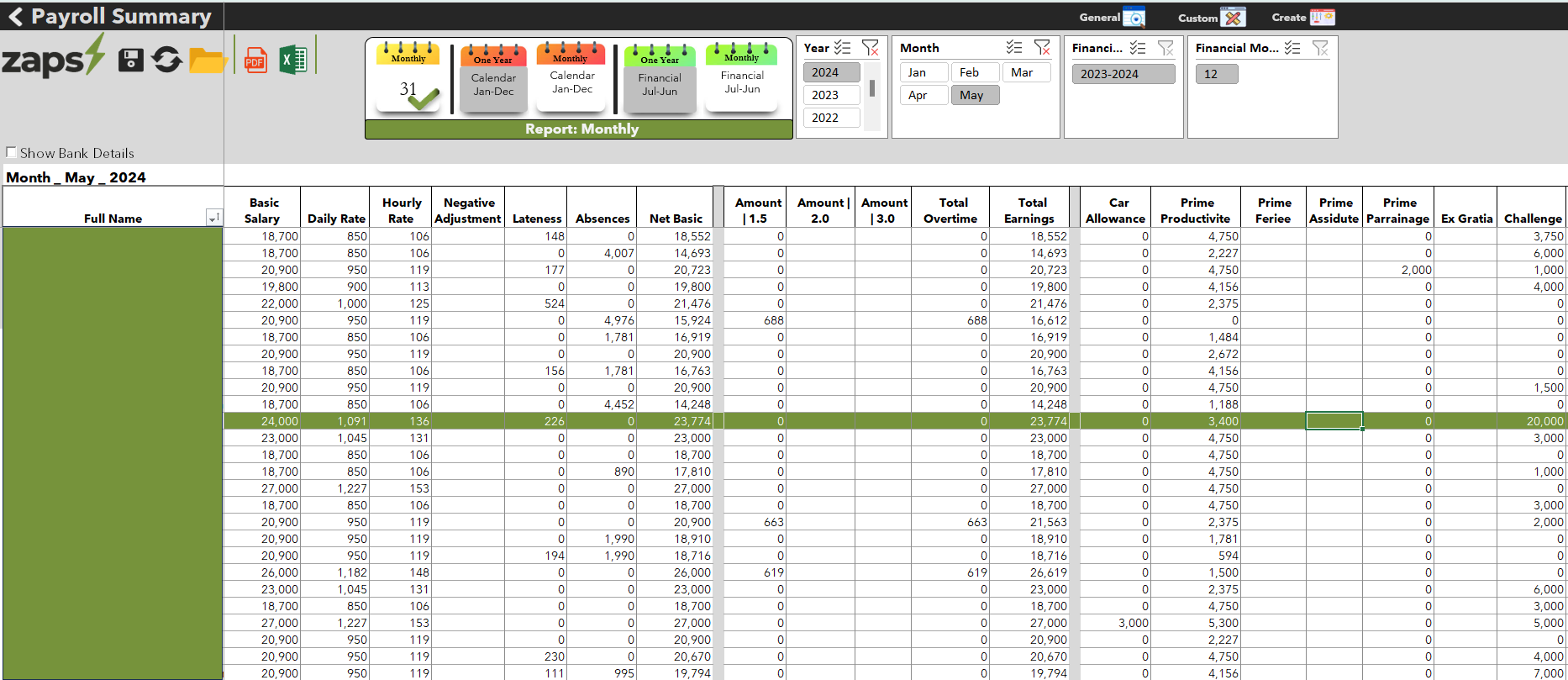Screen dimensions: 1568x680
Task: Select the Monthly Financial Jul-Jun report
Action: (x=742, y=77)
